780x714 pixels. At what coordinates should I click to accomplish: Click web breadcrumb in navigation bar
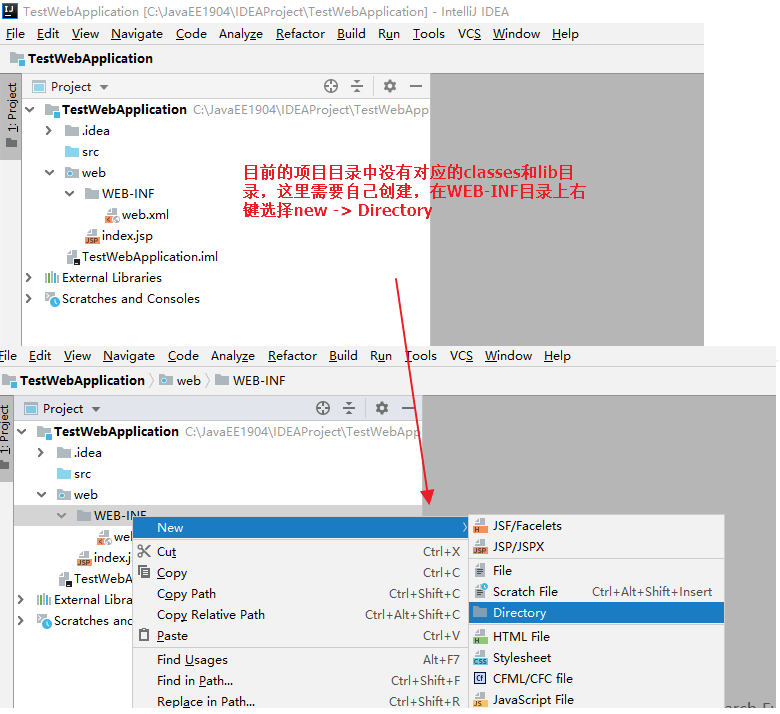(180, 381)
